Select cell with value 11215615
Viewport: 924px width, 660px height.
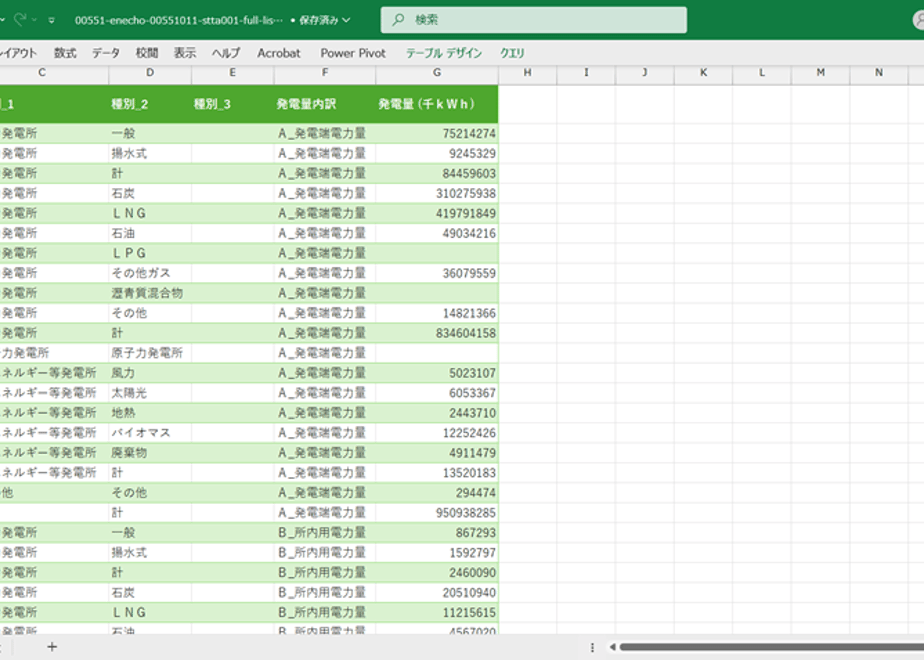coord(437,612)
